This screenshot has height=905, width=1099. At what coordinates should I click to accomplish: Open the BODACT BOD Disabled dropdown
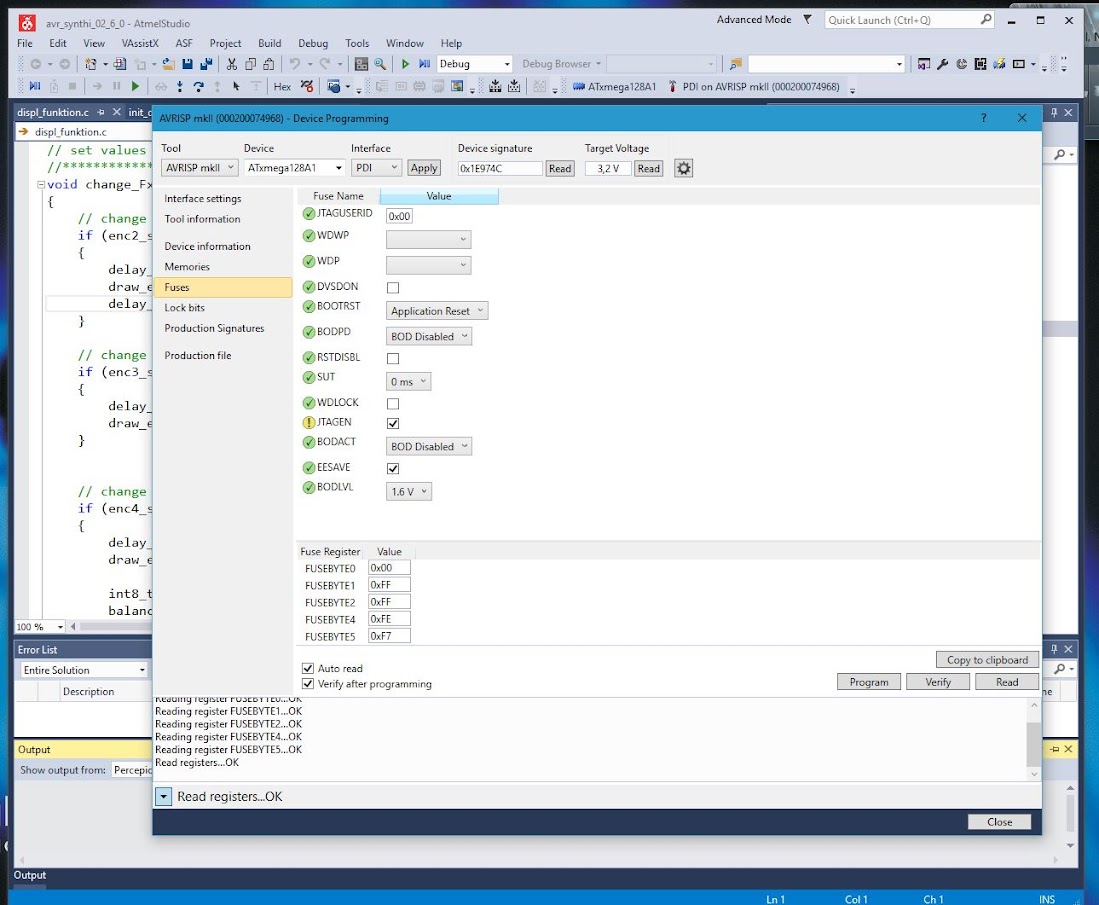428,447
